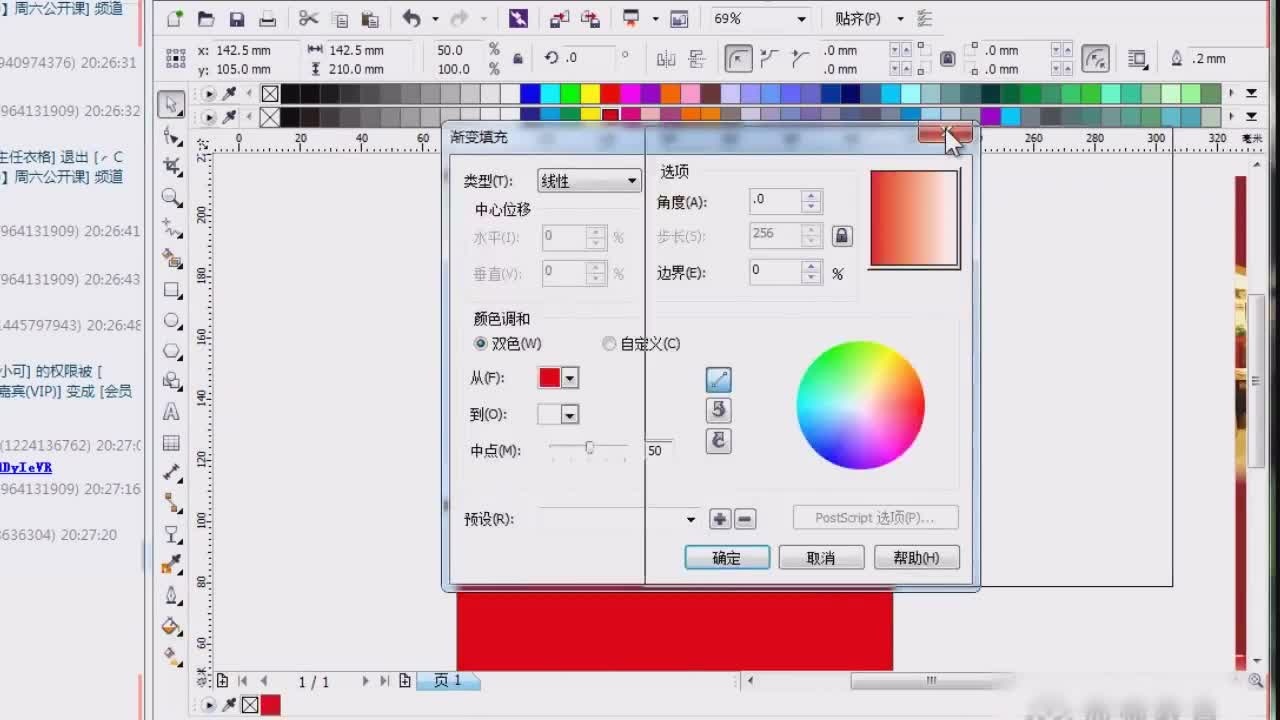
Task: Click the 取消 Cancel button
Action: pyautogui.click(x=821, y=558)
